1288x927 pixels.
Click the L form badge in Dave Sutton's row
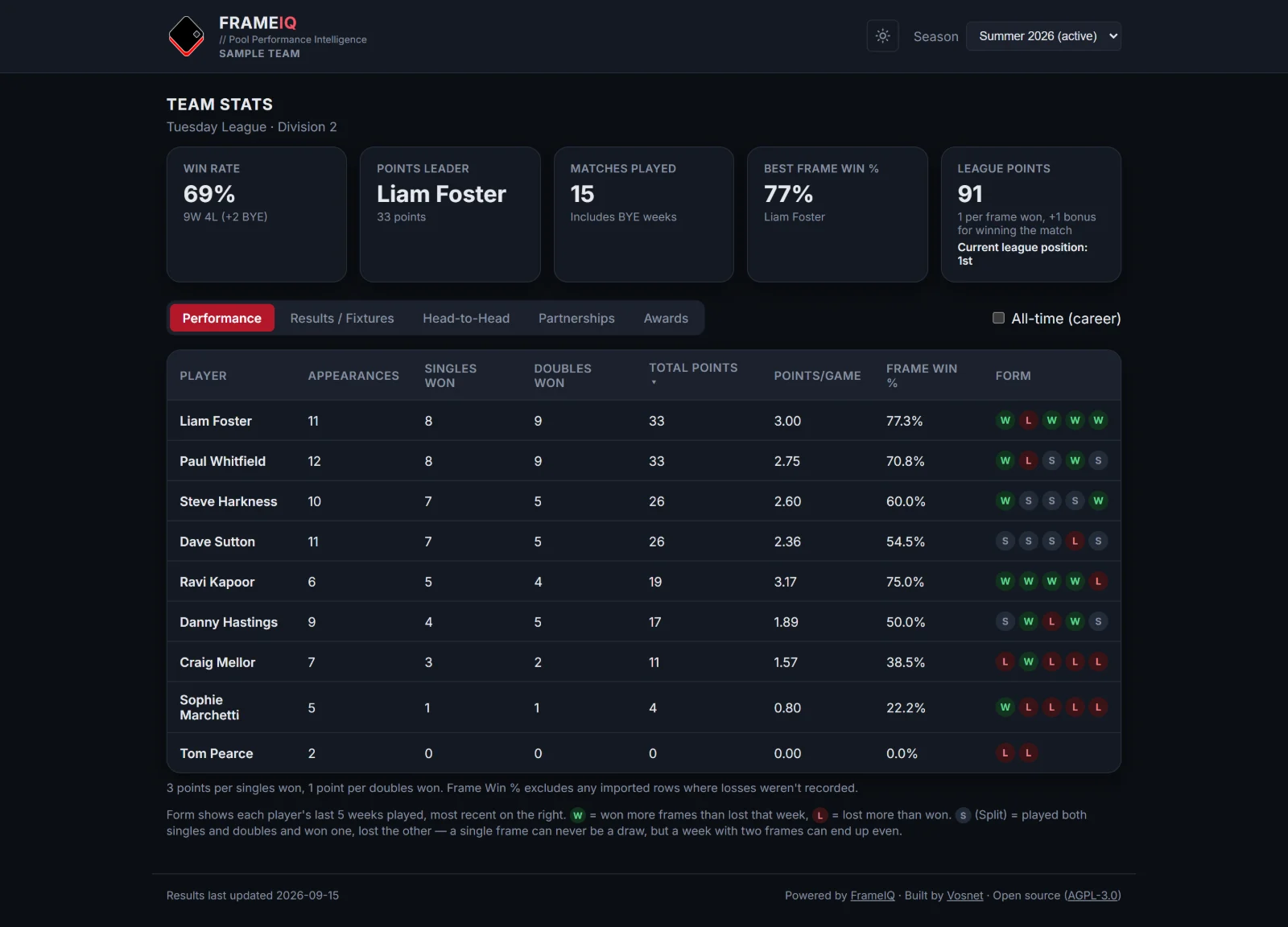point(1075,541)
